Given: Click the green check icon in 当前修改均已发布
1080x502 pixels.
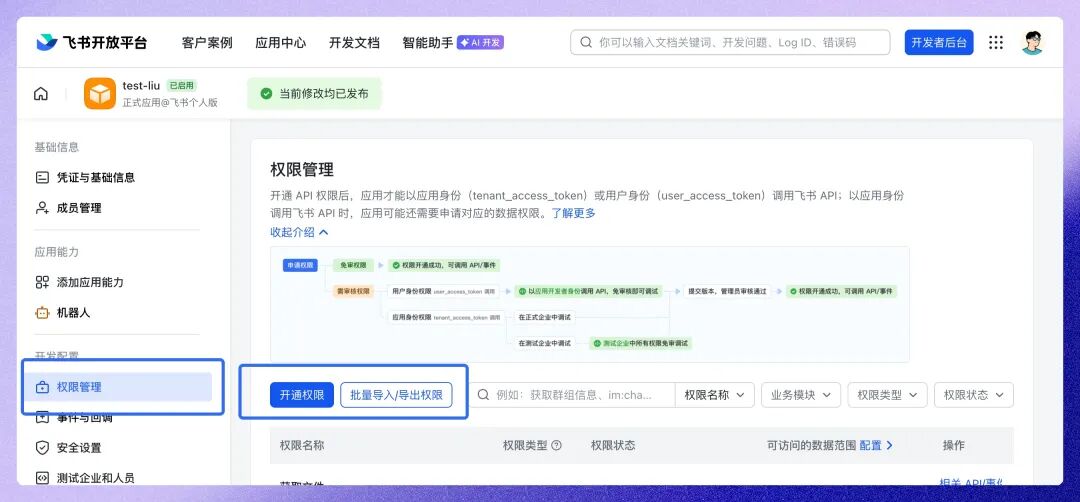Looking at the screenshot, I should (267, 94).
